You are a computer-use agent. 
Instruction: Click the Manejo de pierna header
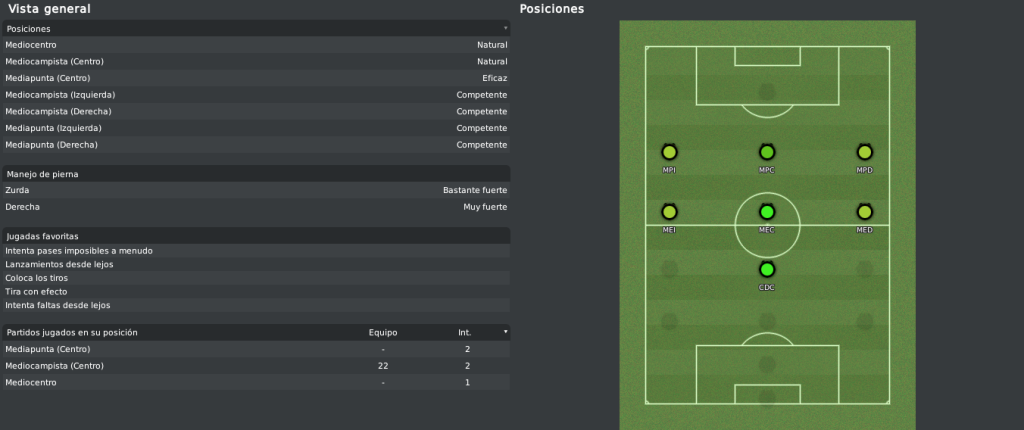(x=256, y=174)
